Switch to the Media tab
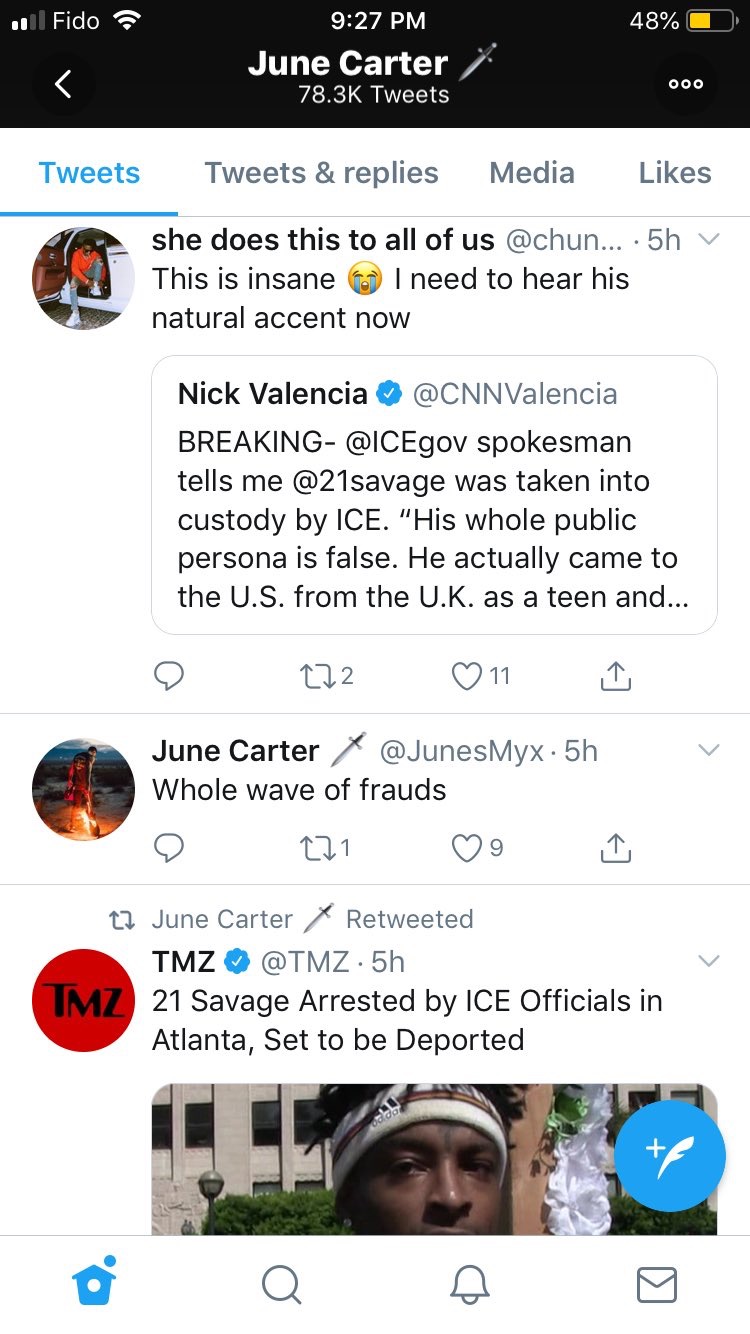 pyautogui.click(x=531, y=173)
